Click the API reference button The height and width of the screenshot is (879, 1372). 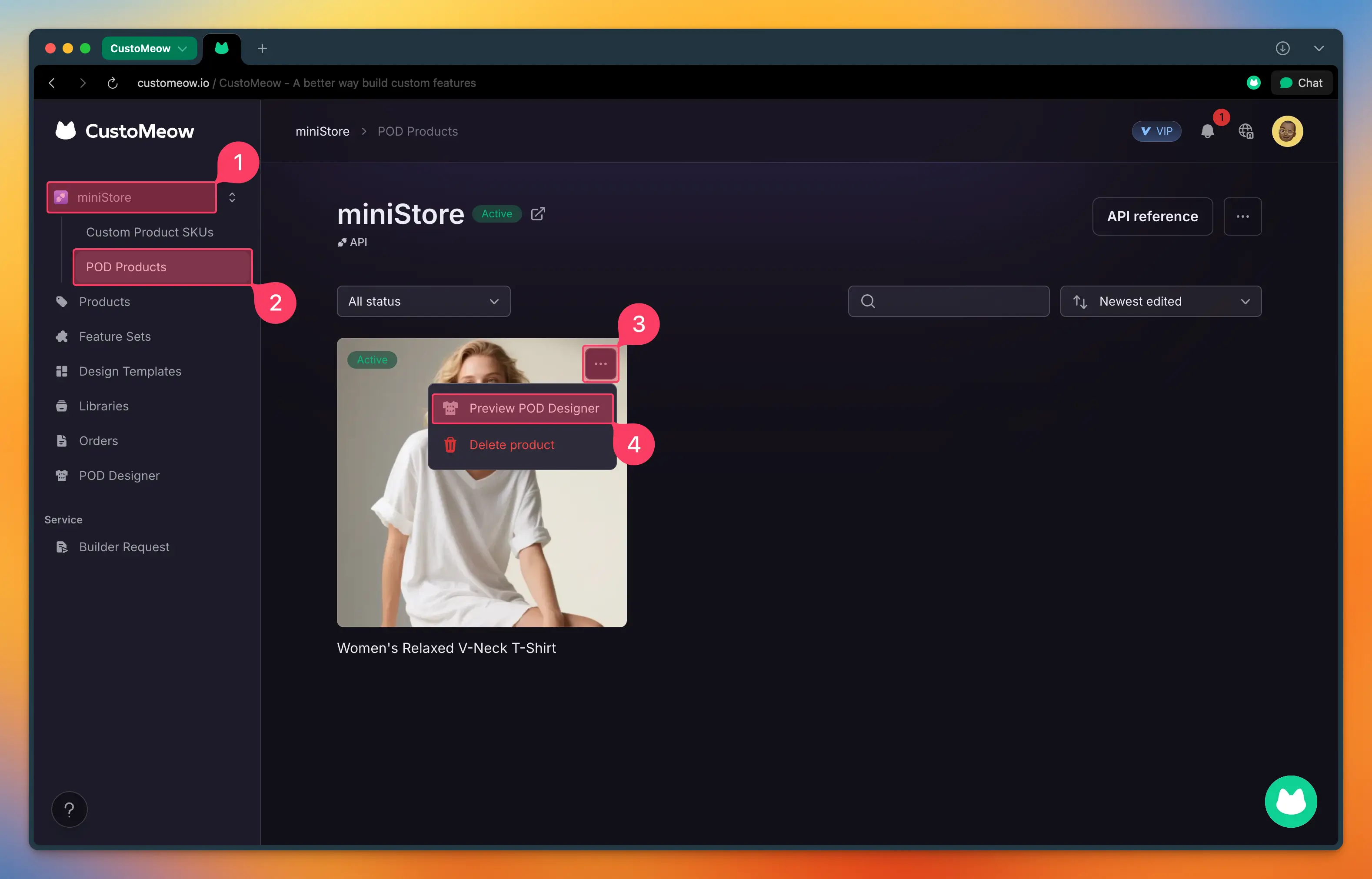[x=1152, y=216]
